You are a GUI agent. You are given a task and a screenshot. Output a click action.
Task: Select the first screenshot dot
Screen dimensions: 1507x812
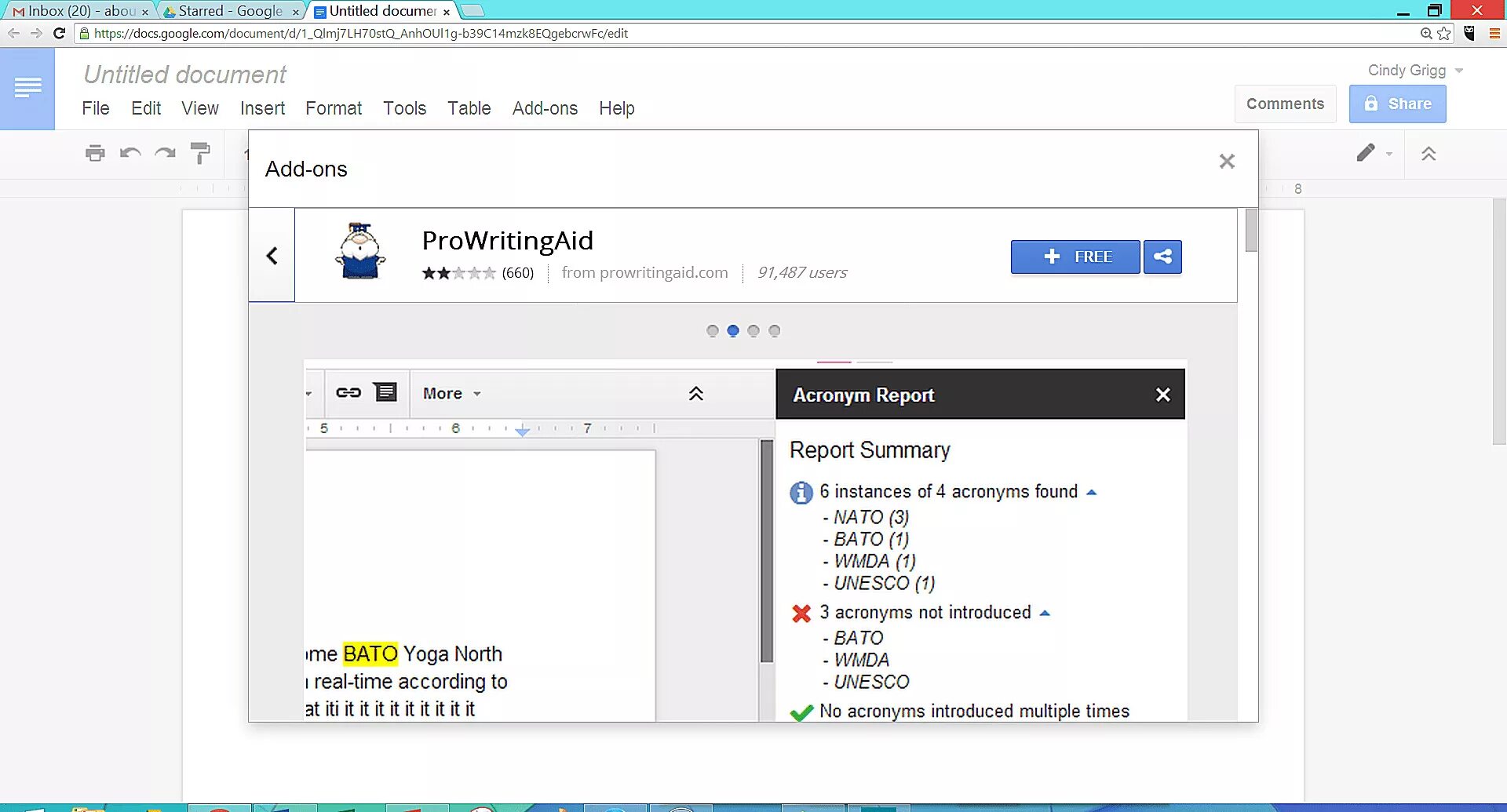713,331
